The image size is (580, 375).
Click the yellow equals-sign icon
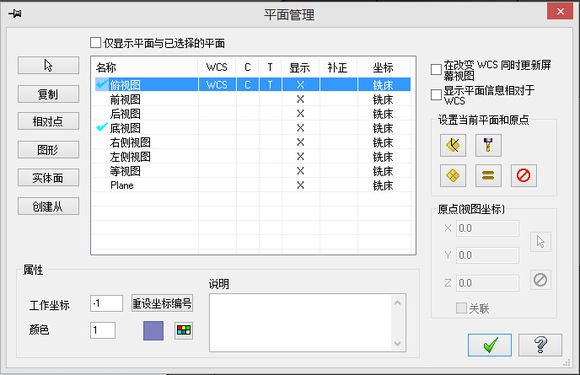coord(488,175)
